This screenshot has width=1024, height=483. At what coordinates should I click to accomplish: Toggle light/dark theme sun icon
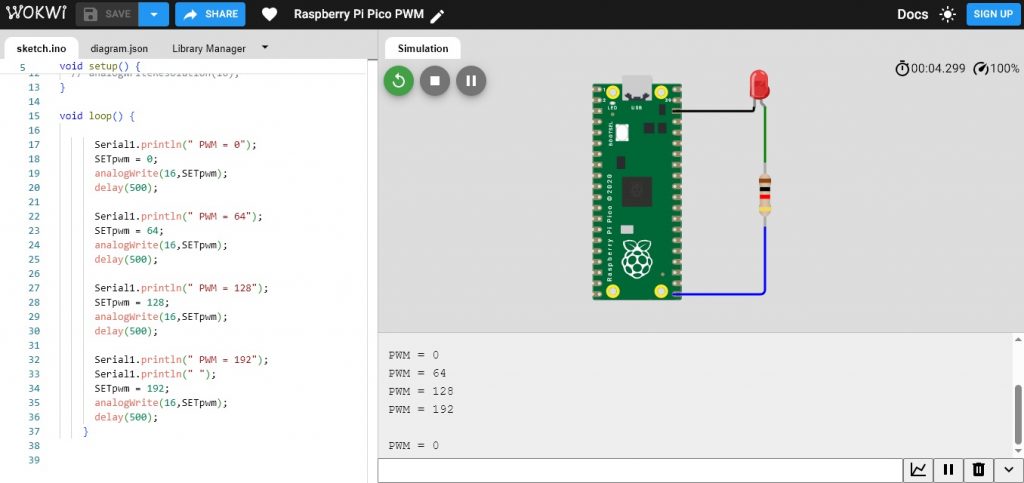click(x=948, y=14)
